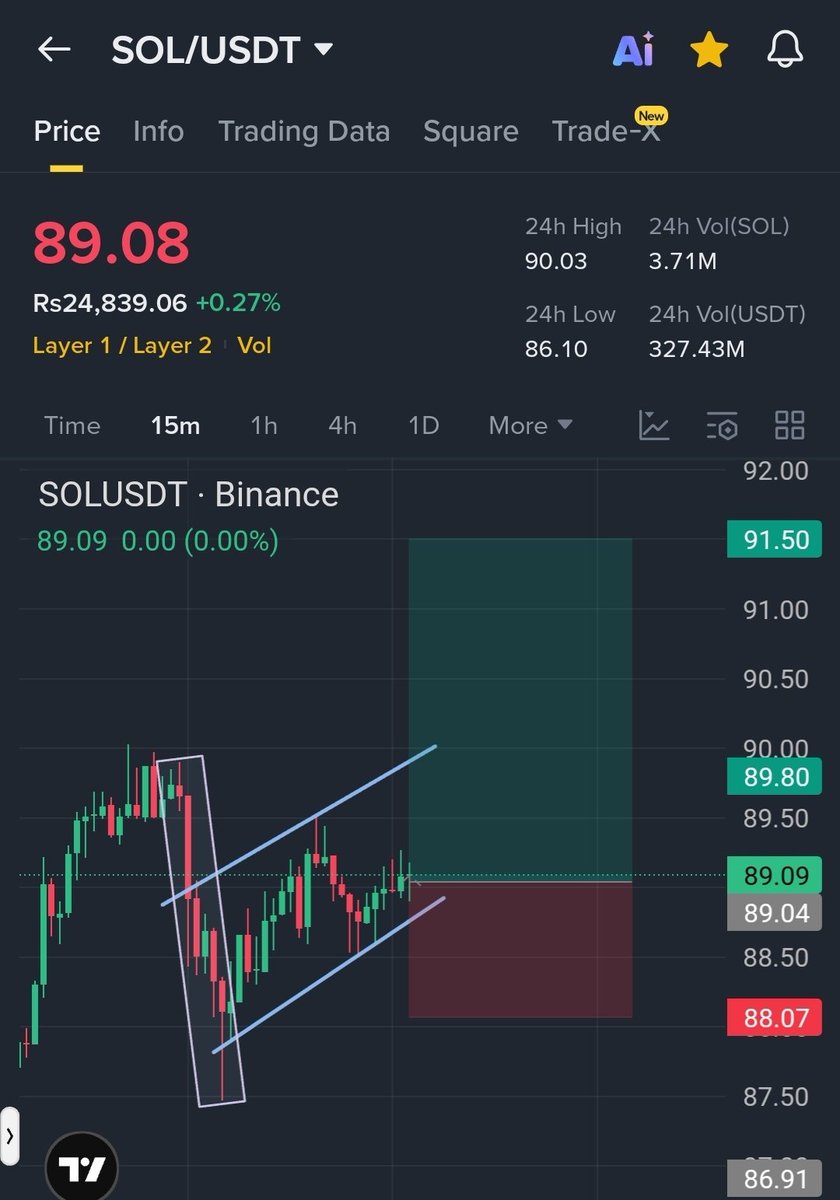Expand the SOL/USDT pair selector
Viewport: 840px width, 1200px height.
coord(323,50)
